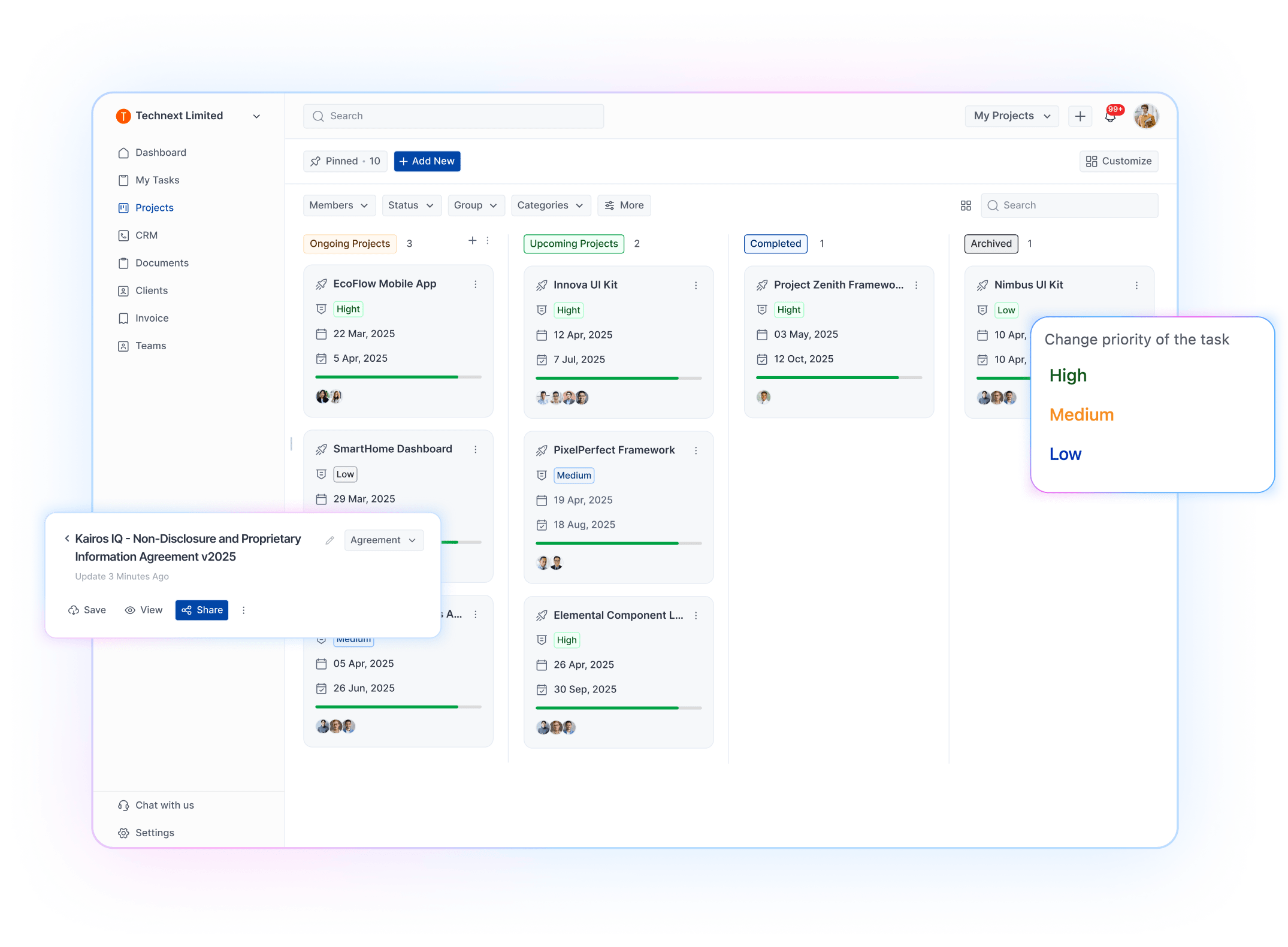Open Innova UI Kit card options

pyautogui.click(x=696, y=286)
